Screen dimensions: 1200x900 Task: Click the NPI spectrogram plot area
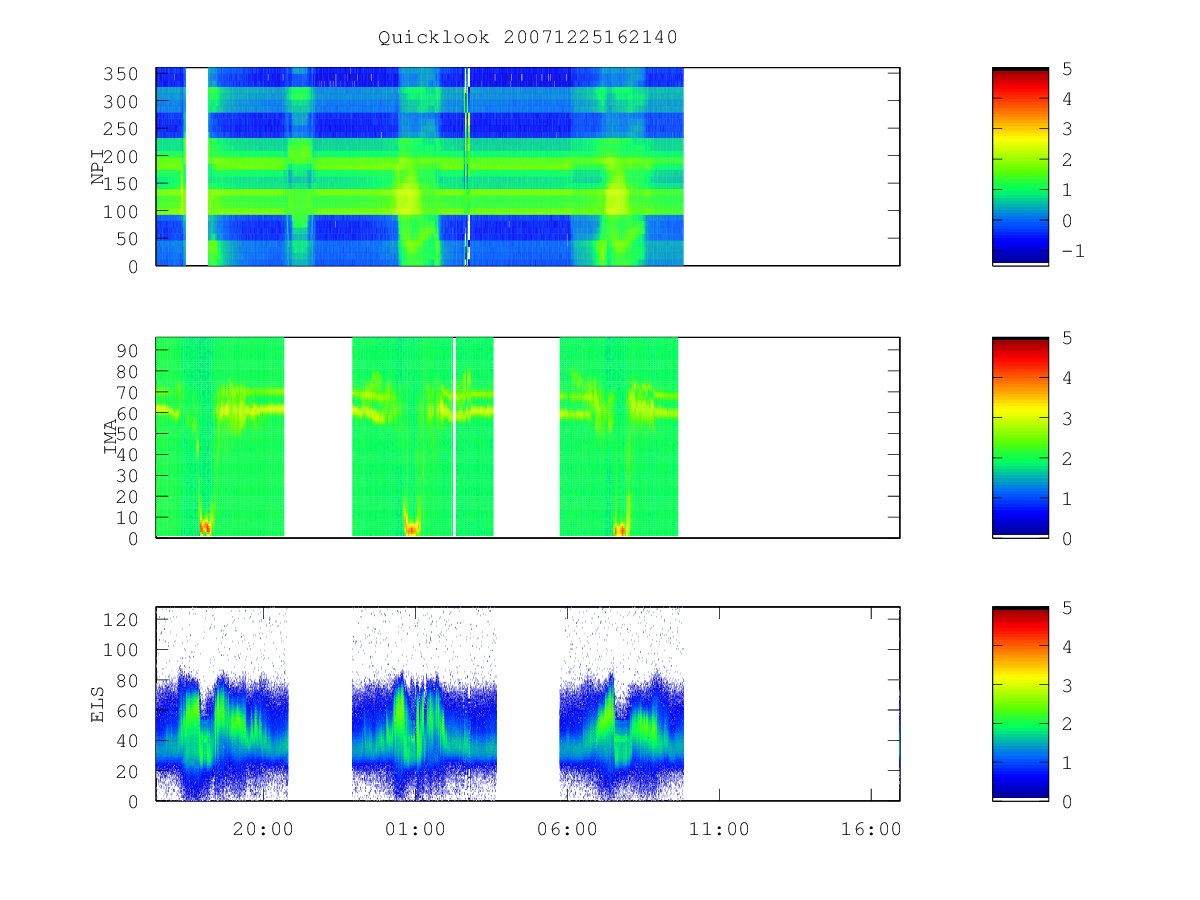tap(527, 166)
